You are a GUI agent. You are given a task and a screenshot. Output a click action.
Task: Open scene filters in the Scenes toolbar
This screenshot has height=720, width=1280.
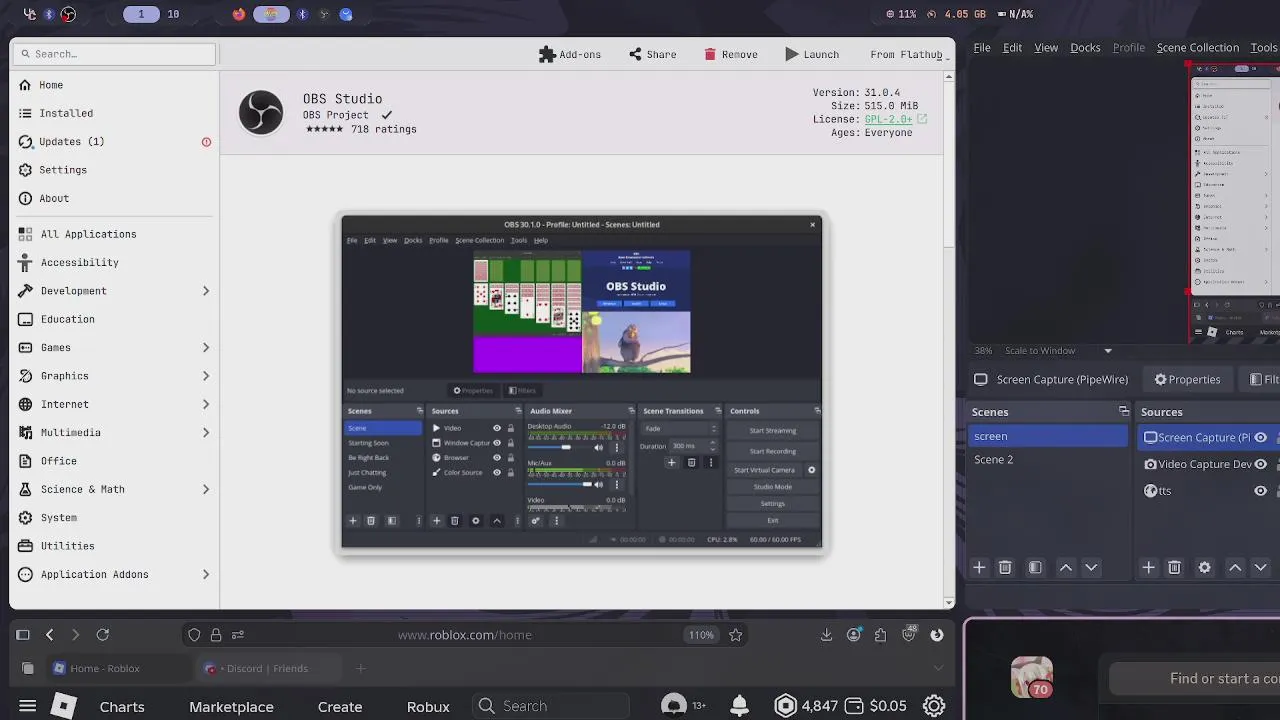pos(1035,568)
